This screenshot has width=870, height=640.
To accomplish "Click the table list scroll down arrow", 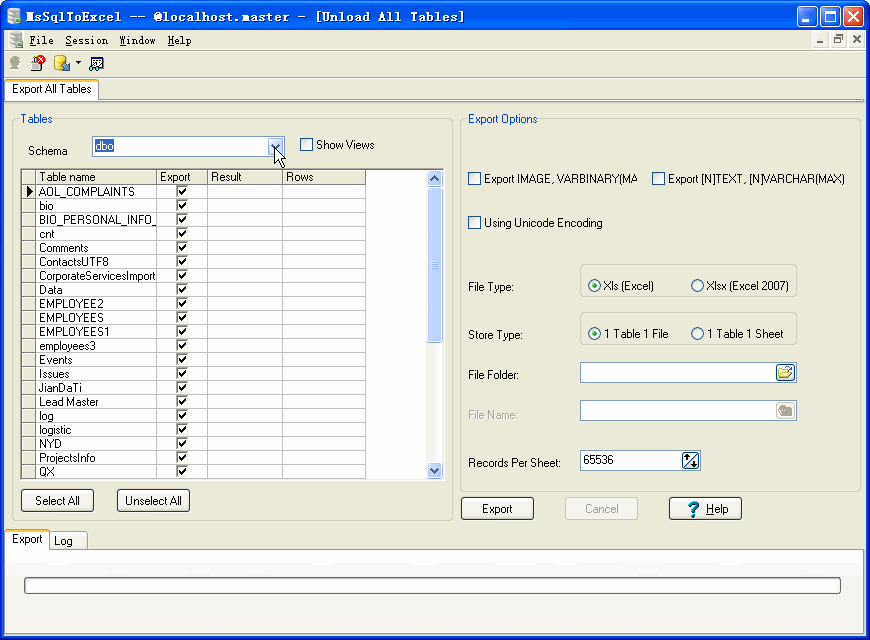I will click(x=434, y=471).
